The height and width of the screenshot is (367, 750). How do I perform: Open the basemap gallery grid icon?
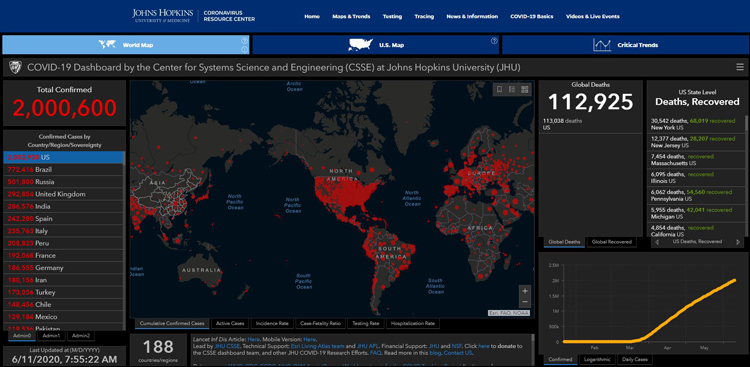524,89
